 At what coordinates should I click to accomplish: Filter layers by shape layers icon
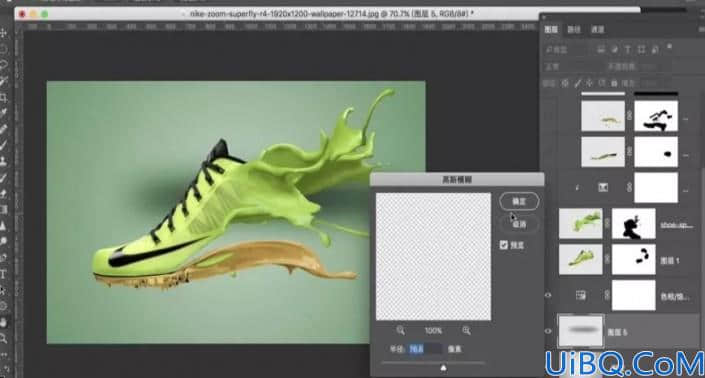click(x=642, y=49)
